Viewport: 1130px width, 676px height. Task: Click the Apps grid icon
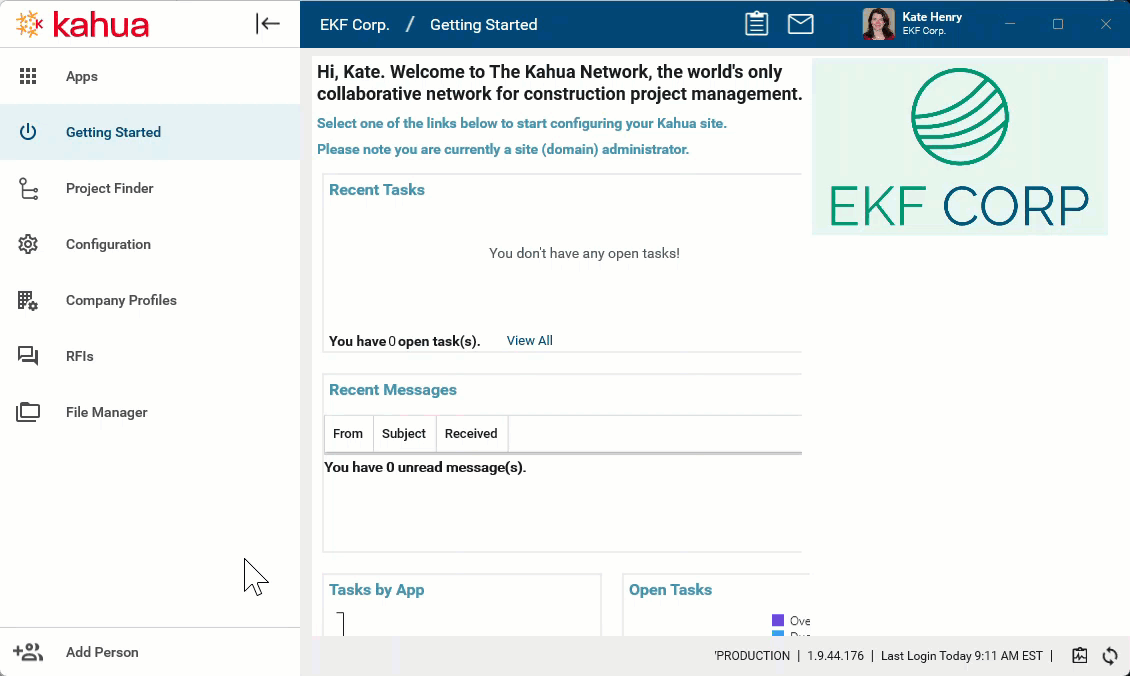pyautogui.click(x=28, y=77)
